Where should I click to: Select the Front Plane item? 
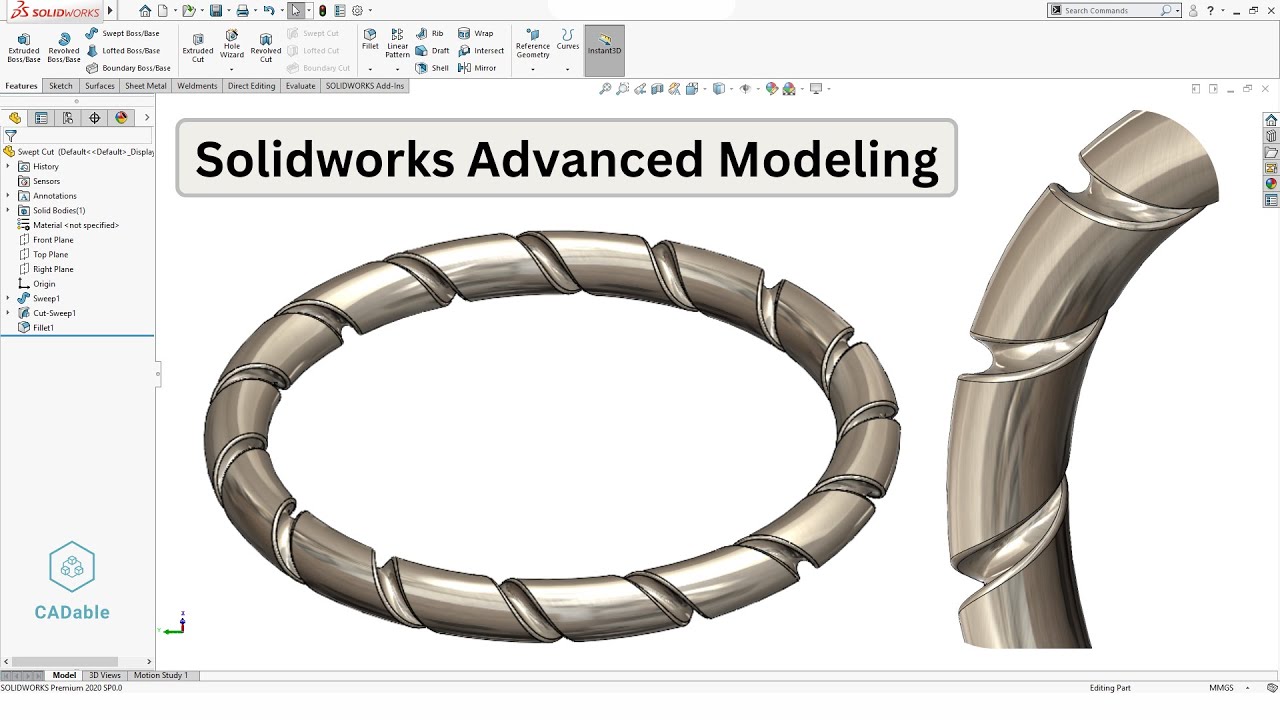point(46,240)
